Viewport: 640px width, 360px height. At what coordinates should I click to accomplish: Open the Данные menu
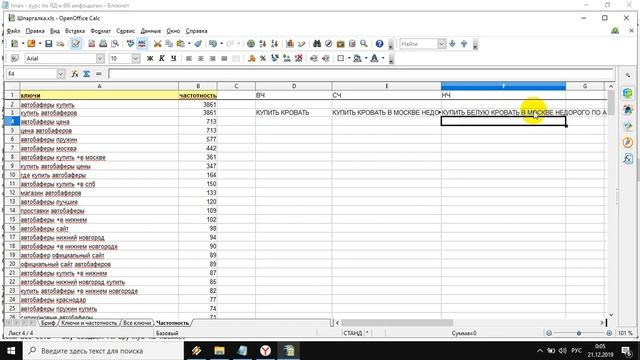[151, 31]
